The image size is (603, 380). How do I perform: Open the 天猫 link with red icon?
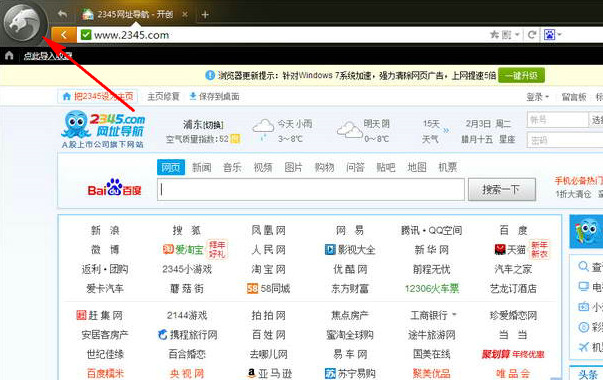(x=510, y=250)
